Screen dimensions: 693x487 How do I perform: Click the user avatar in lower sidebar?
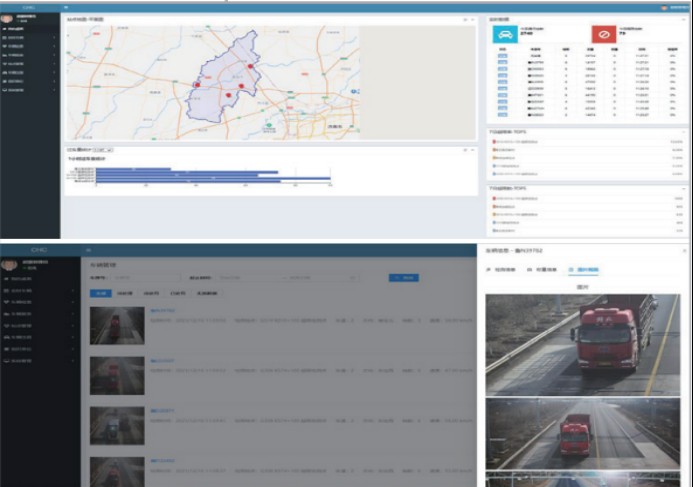(9, 266)
